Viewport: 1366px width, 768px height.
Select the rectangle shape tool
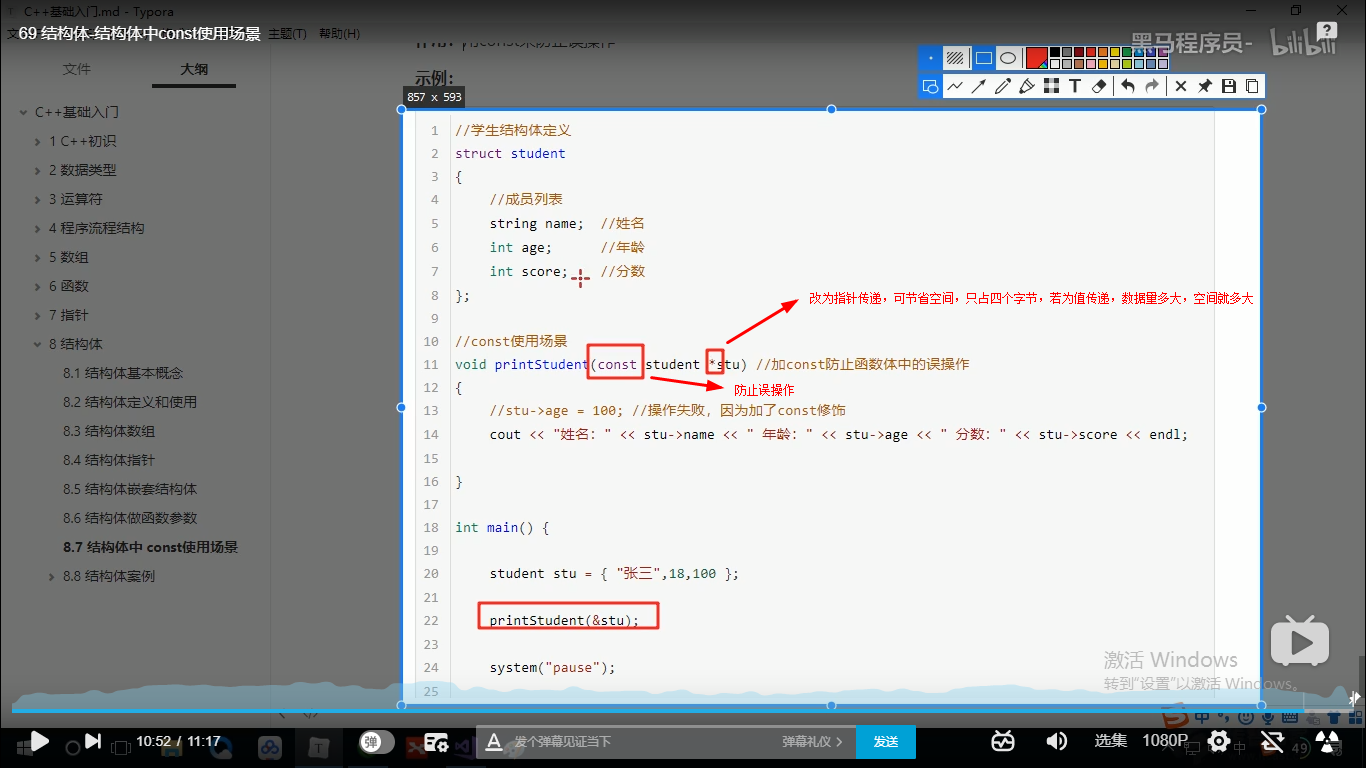tap(984, 58)
